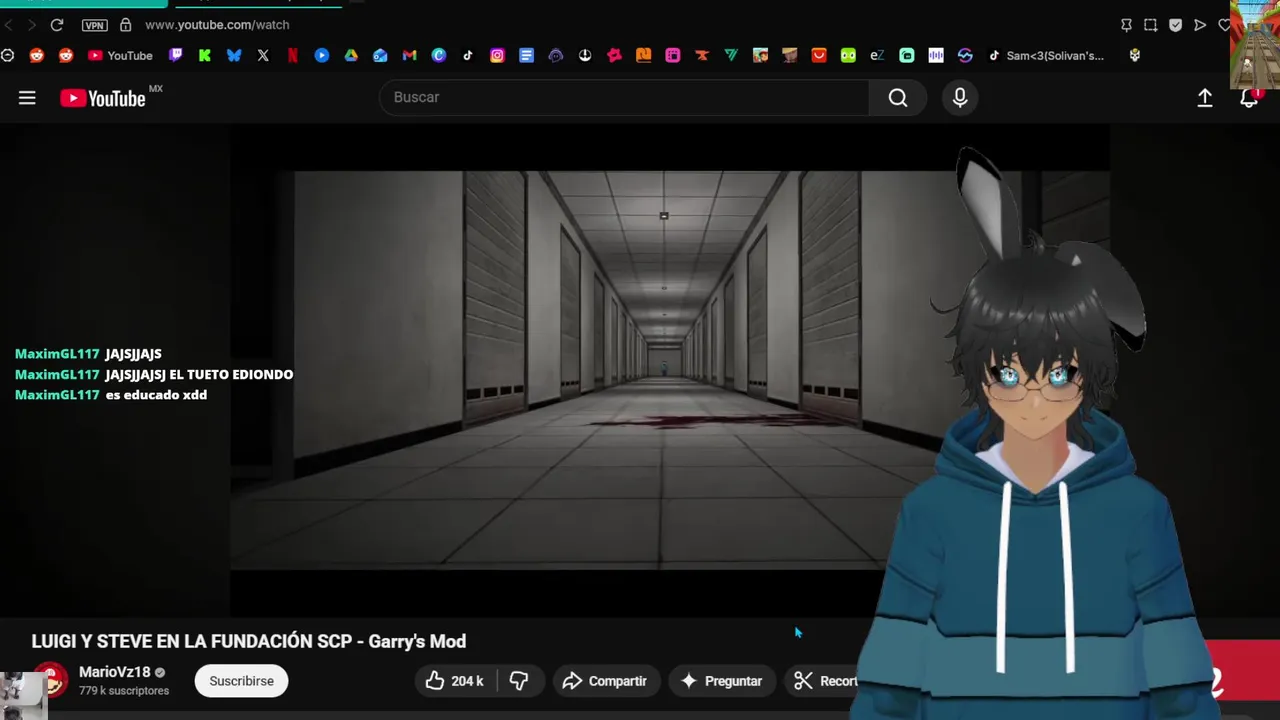Click the MarioVz18 channel avatar

click(x=51, y=680)
